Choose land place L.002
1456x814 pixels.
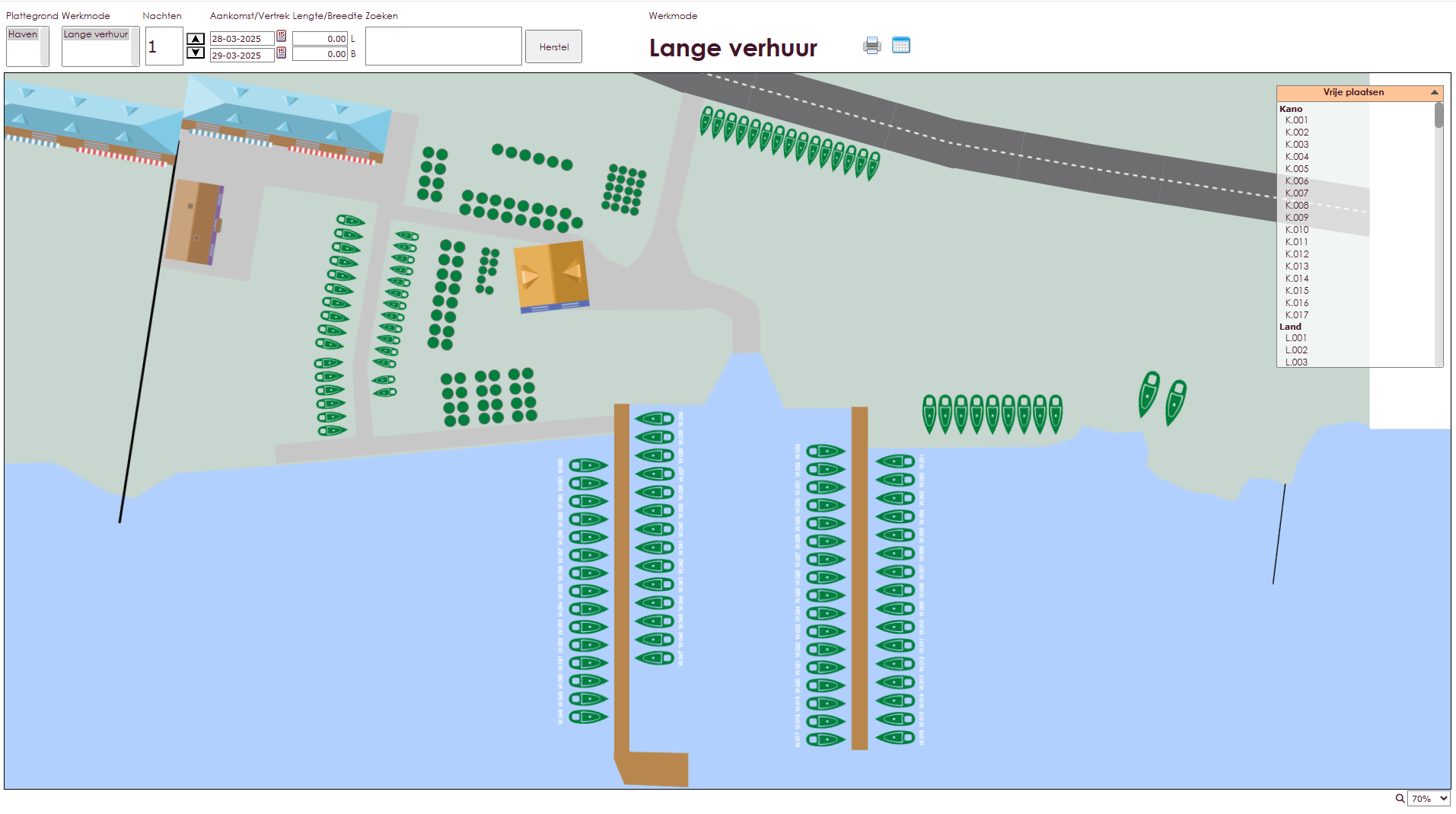[1296, 350]
